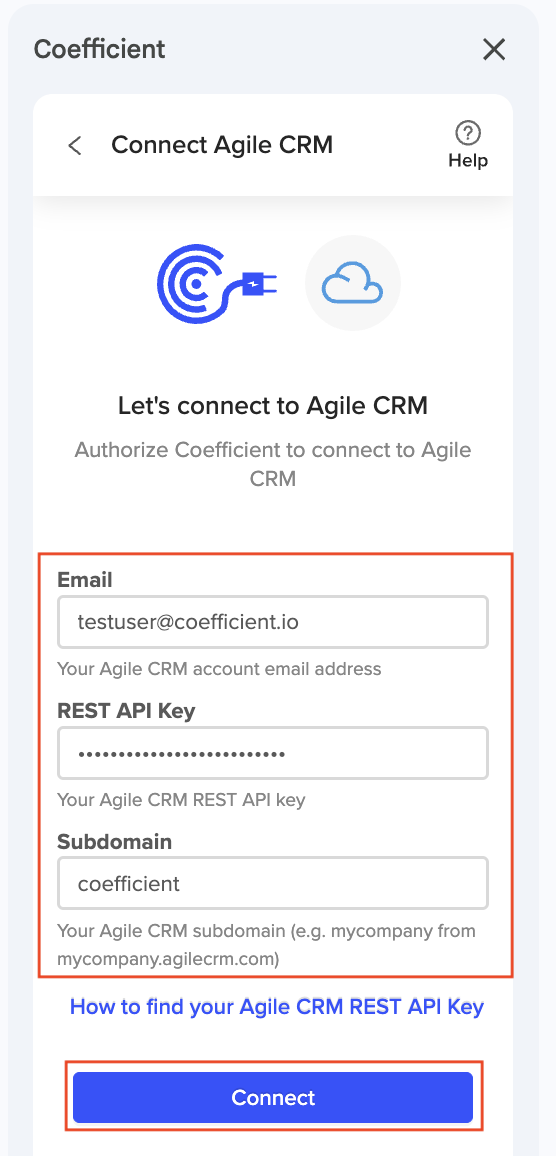Screen dimensions: 556x1156
Task: Click the blue Connect button
Action: (x=273, y=1097)
